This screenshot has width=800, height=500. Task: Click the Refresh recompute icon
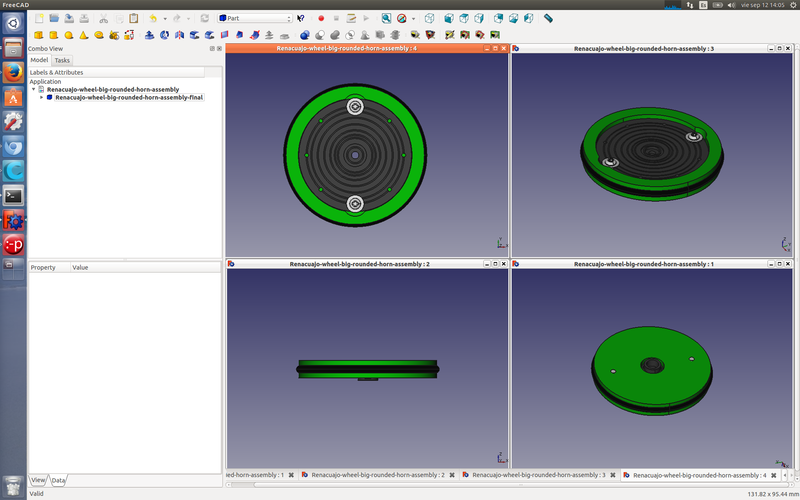pyautogui.click(x=205, y=18)
